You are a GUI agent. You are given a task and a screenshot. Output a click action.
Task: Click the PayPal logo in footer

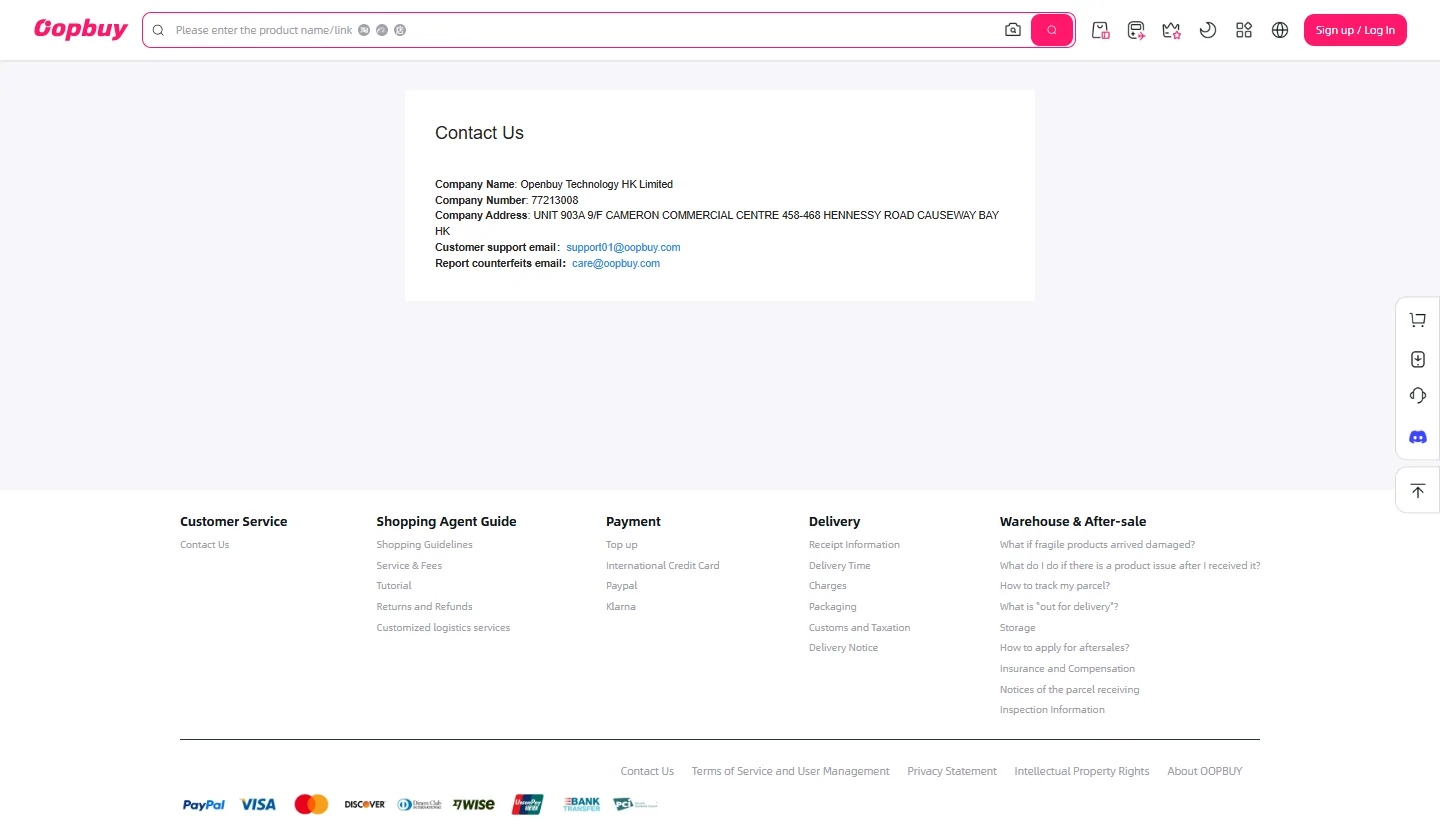(x=204, y=805)
